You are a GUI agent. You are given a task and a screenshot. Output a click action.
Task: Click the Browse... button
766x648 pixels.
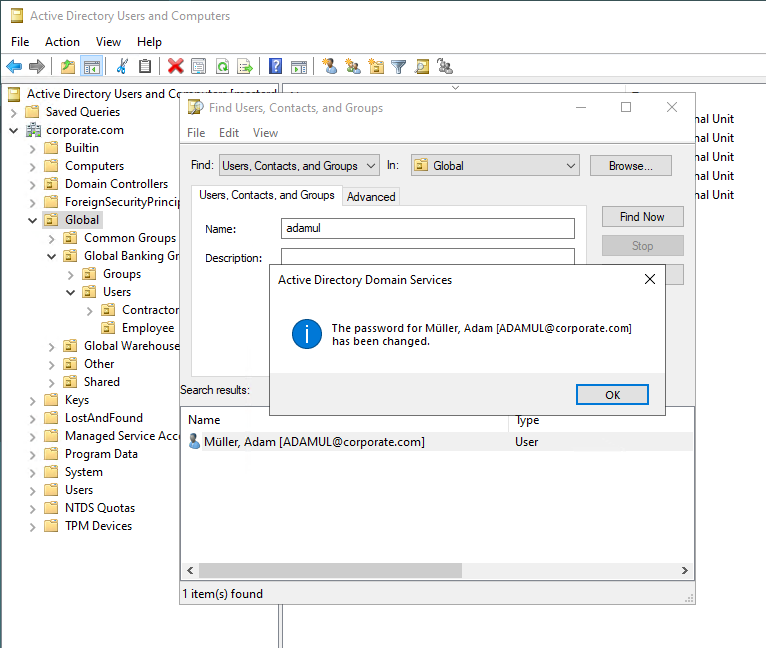pos(630,166)
